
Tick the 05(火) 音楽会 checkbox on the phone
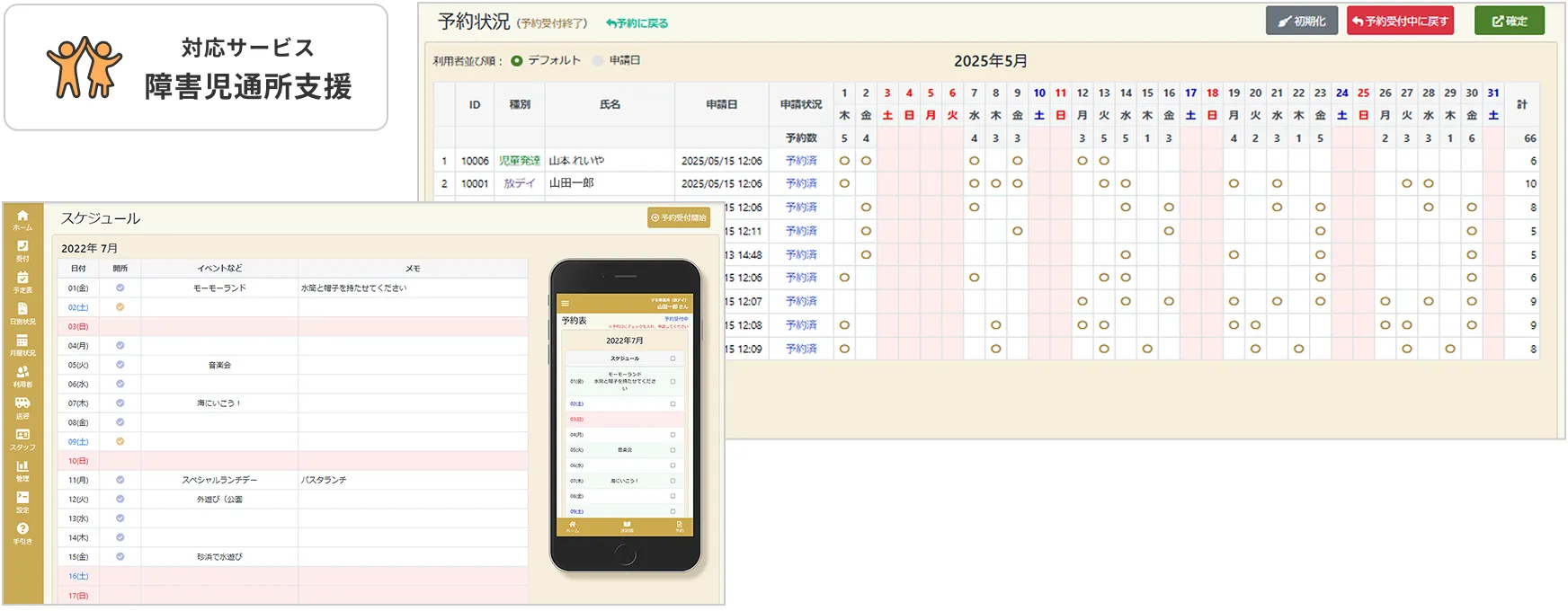673,450
